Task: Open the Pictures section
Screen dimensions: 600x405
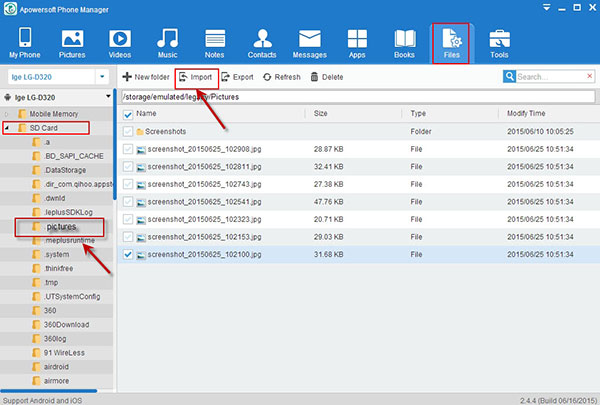Action: pyautogui.click(x=72, y=43)
